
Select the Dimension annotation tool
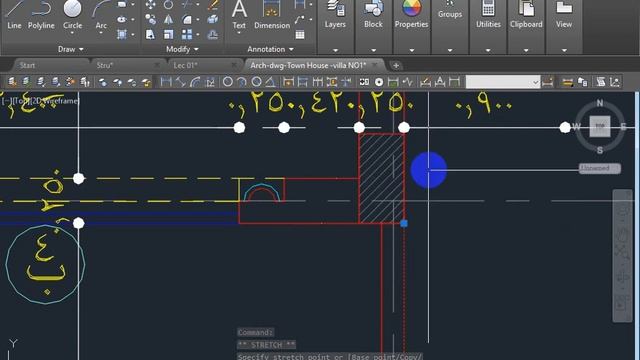(x=272, y=15)
